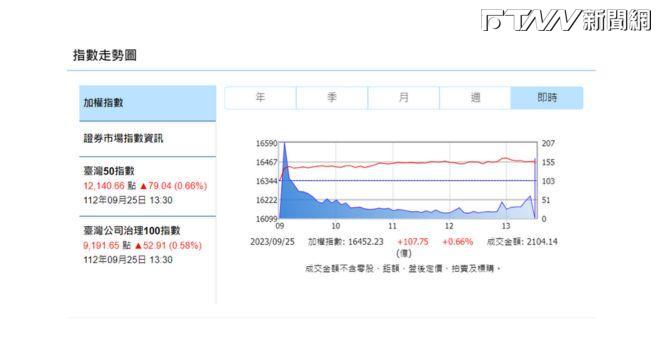Click the +0.66% percent change
This screenshot has height=361, width=660.
point(458,242)
